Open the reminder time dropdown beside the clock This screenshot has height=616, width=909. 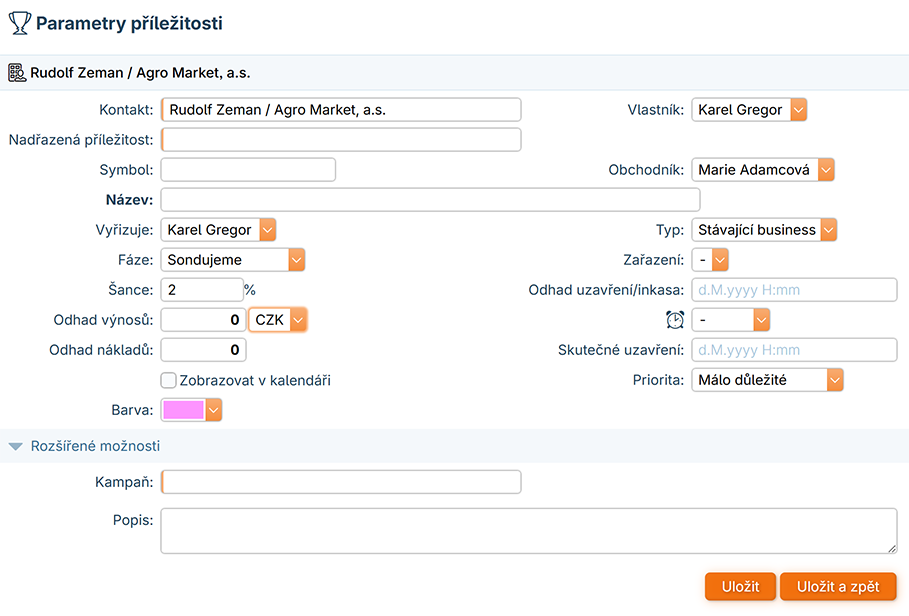pyautogui.click(x=731, y=320)
